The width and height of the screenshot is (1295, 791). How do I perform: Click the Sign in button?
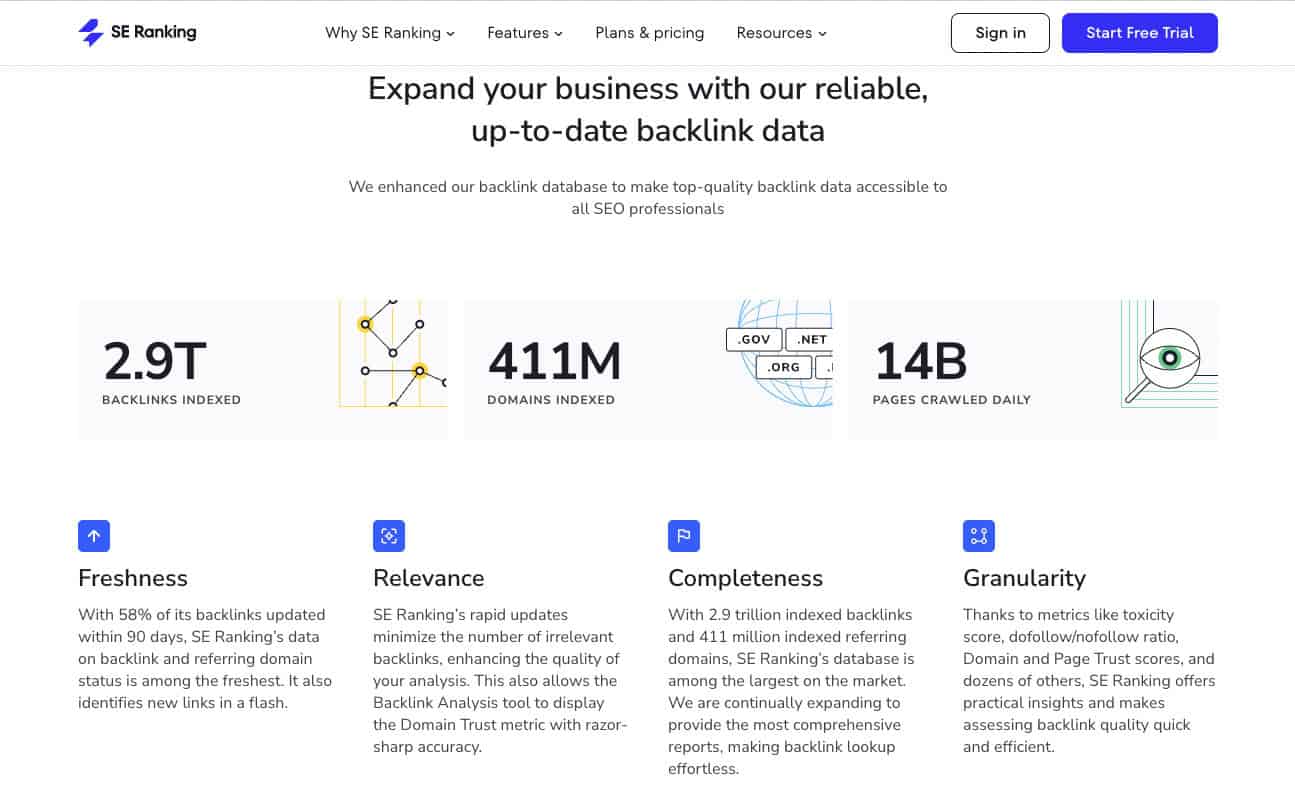click(1000, 33)
